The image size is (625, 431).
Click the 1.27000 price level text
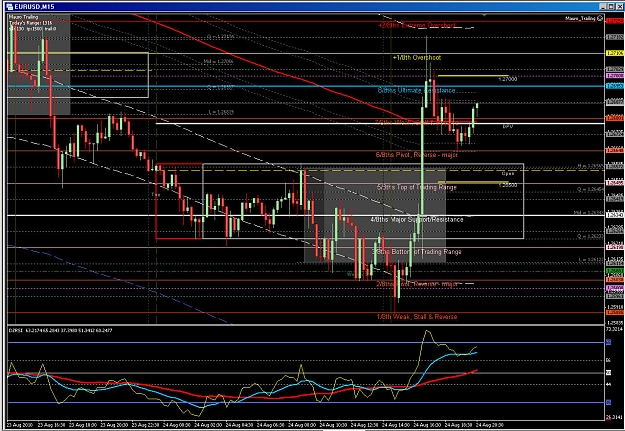[508, 79]
